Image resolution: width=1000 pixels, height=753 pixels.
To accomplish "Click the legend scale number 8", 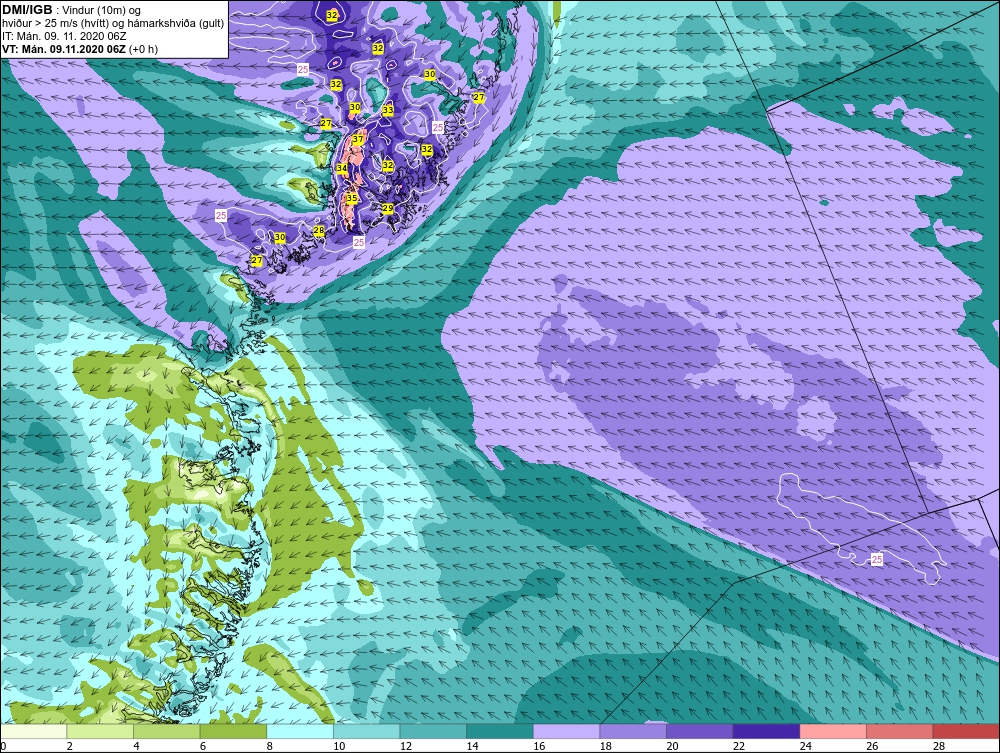I will tap(270, 746).
